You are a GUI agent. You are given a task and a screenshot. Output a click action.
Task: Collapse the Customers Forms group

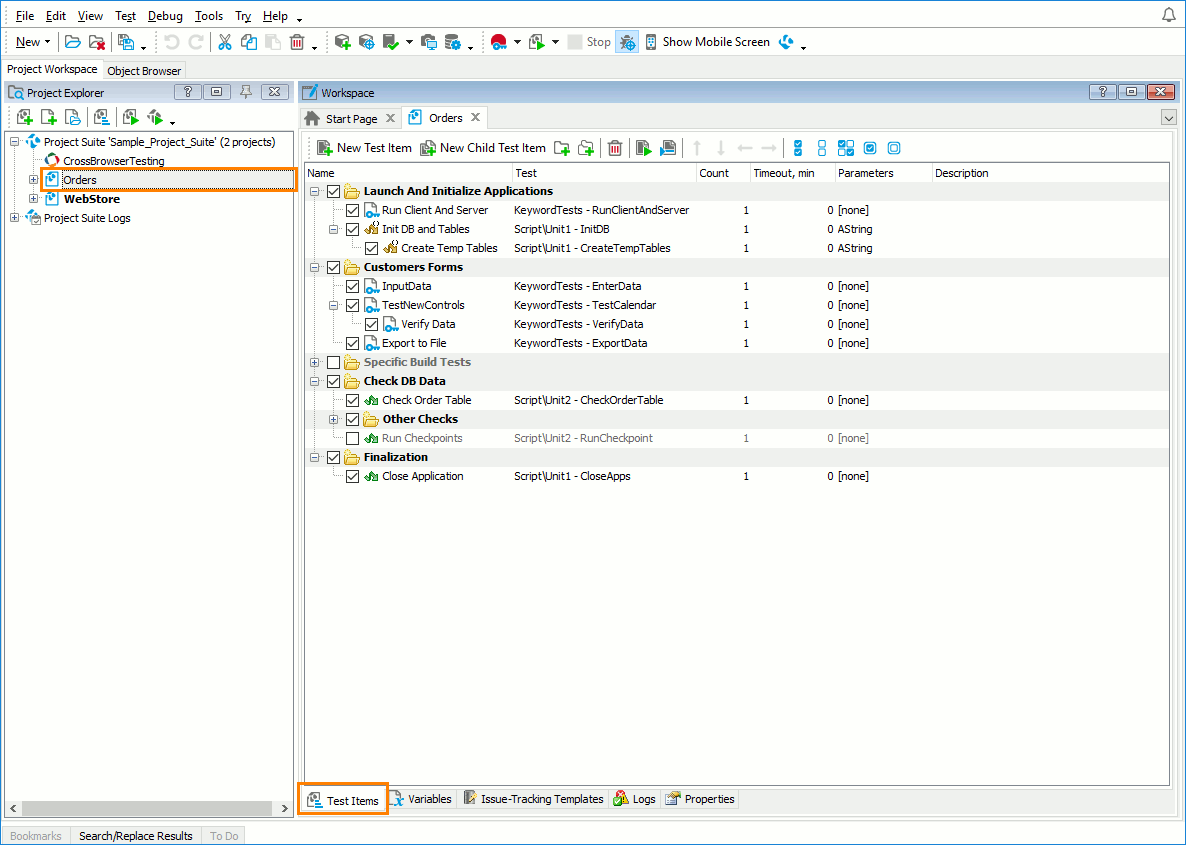(x=315, y=267)
